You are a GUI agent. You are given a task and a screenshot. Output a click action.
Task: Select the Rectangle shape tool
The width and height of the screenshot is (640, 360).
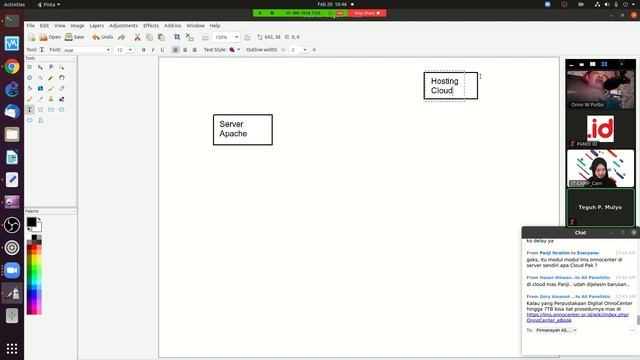click(51, 109)
